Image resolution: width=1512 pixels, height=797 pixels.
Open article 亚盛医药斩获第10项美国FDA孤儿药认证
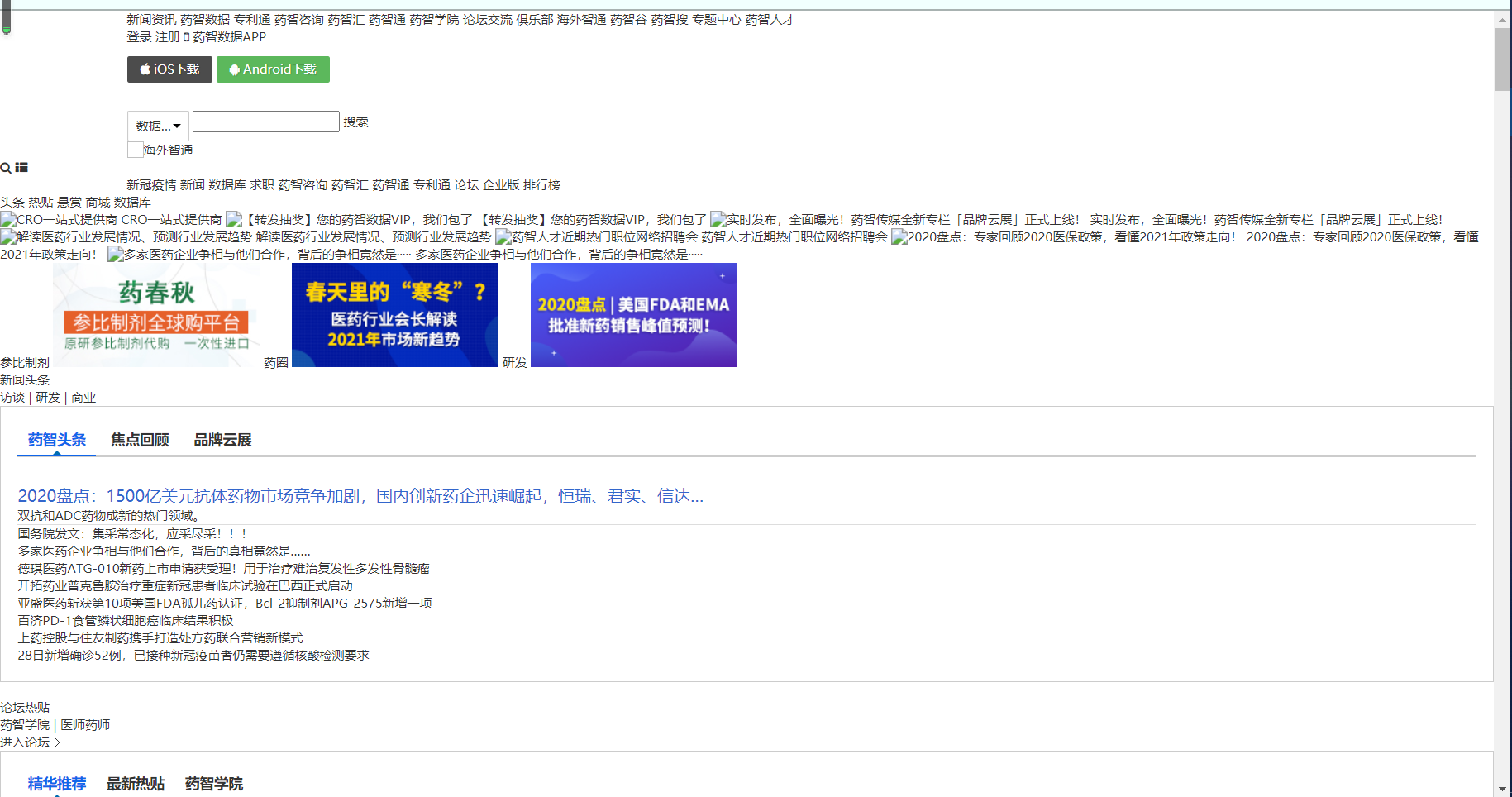225,604
